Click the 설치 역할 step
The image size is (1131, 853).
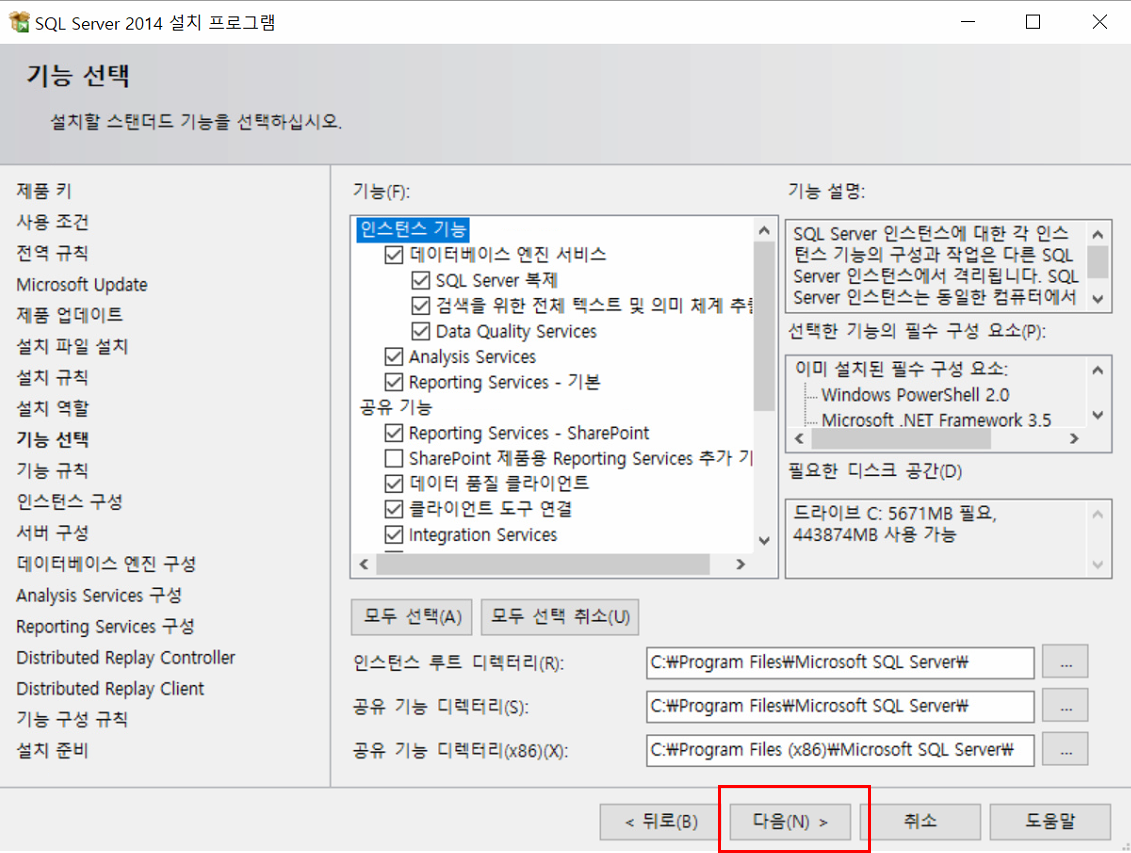coord(53,409)
